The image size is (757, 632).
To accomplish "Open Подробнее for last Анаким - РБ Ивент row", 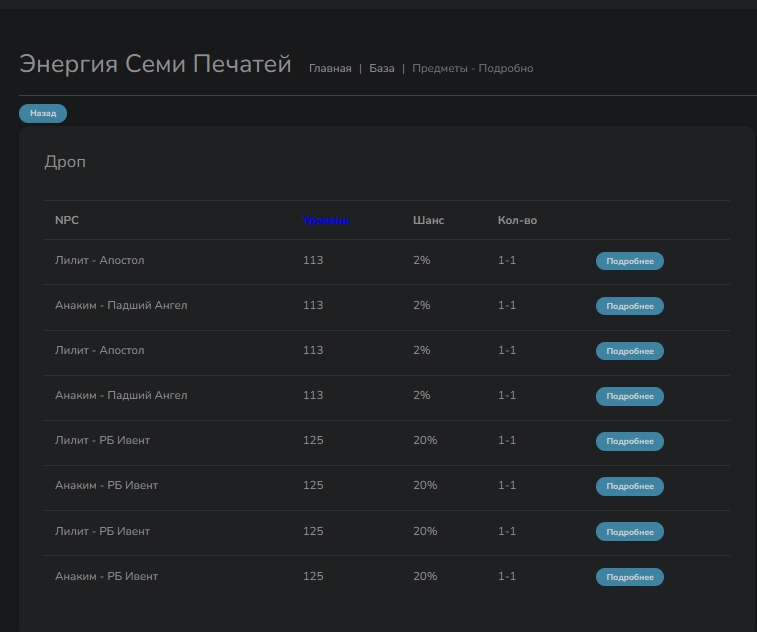I will tap(629, 577).
